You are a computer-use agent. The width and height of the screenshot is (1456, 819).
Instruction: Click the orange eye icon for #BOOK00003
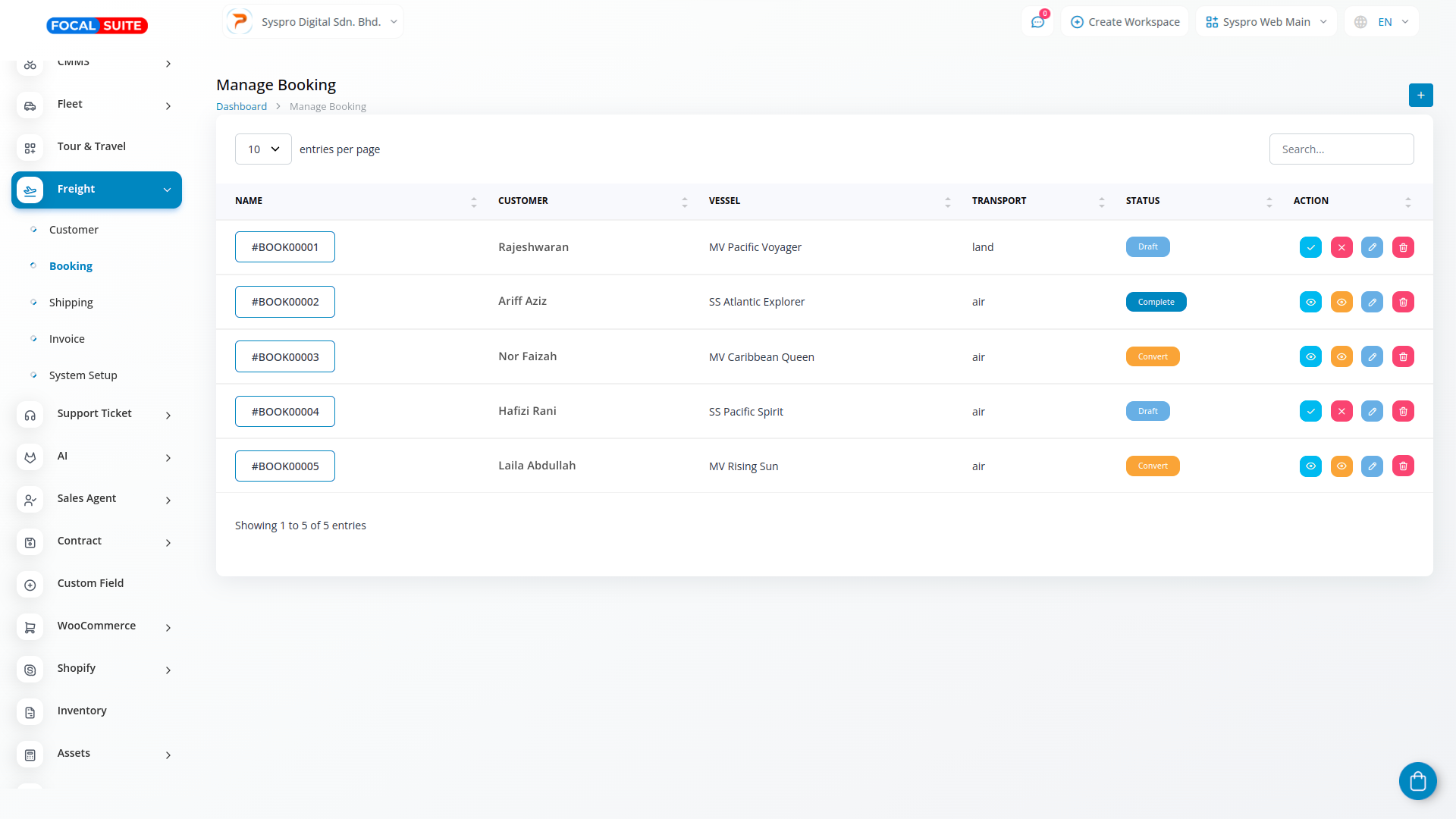(x=1341, y=356)
